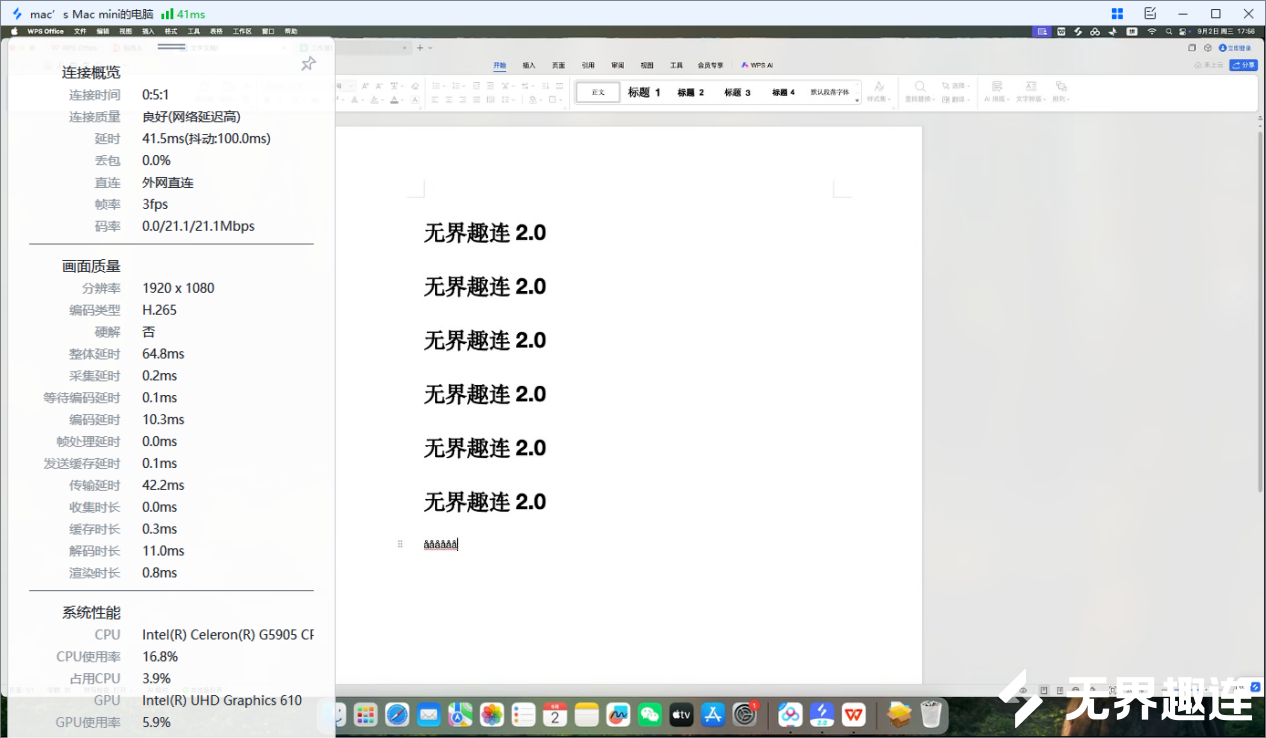
Task: Open the 无界趣连 2.0 Dock app
Action: (x=822, y=714)
